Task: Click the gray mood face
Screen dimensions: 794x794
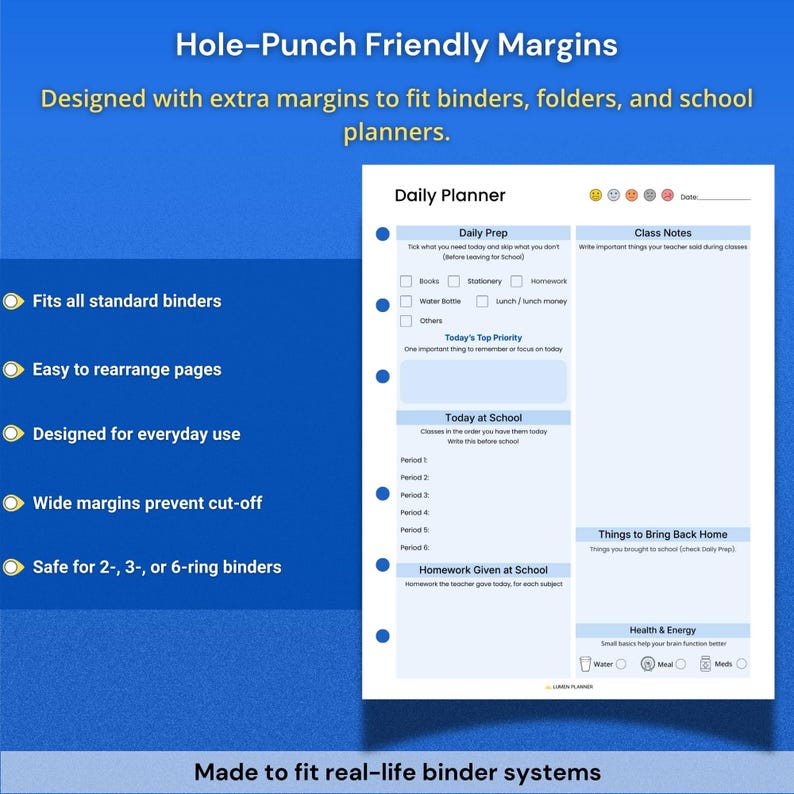Action: tap(650, 195)
